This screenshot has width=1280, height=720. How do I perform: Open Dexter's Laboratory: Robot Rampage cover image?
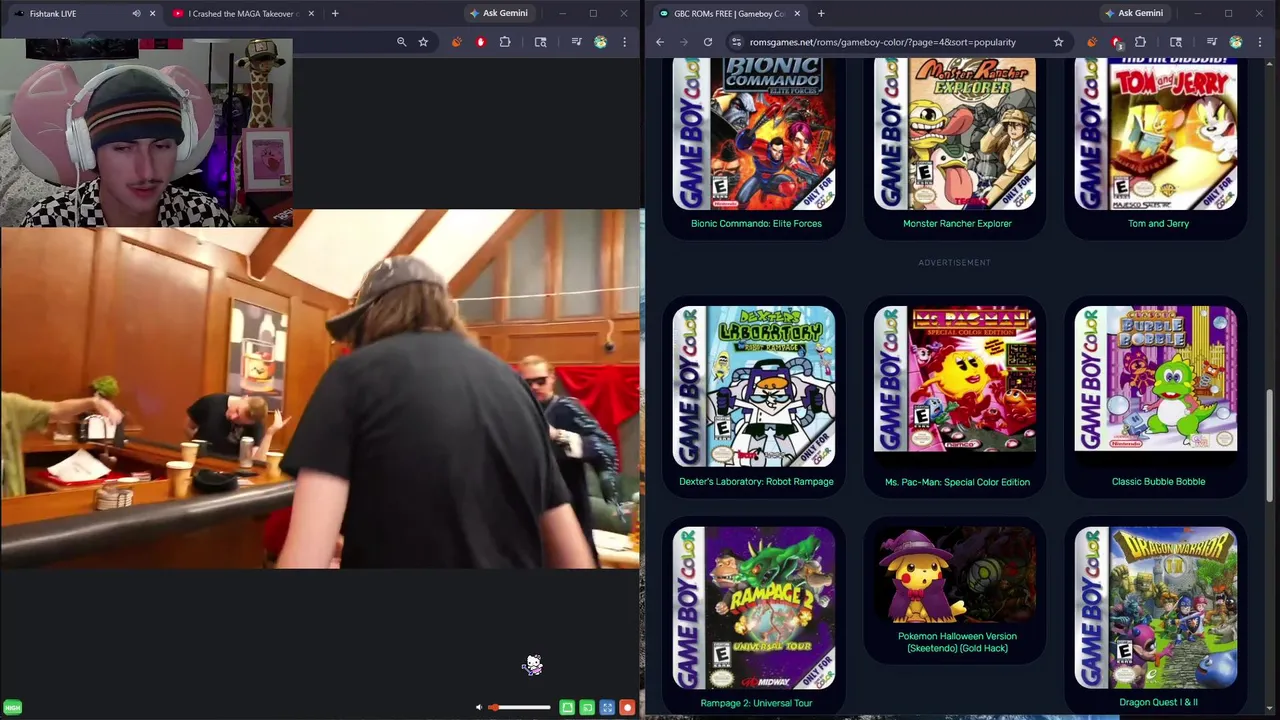pos(754,387)
